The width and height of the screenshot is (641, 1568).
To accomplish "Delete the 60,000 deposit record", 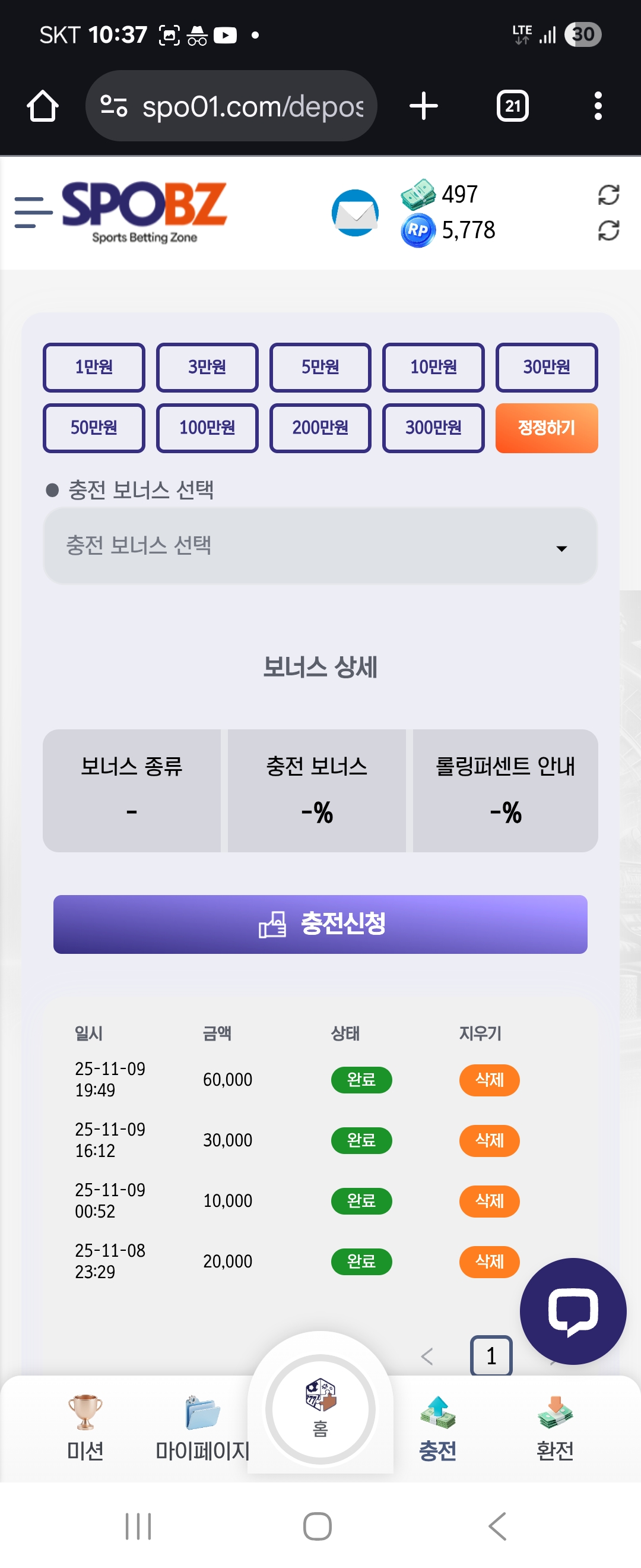I will coord(489,1079).
